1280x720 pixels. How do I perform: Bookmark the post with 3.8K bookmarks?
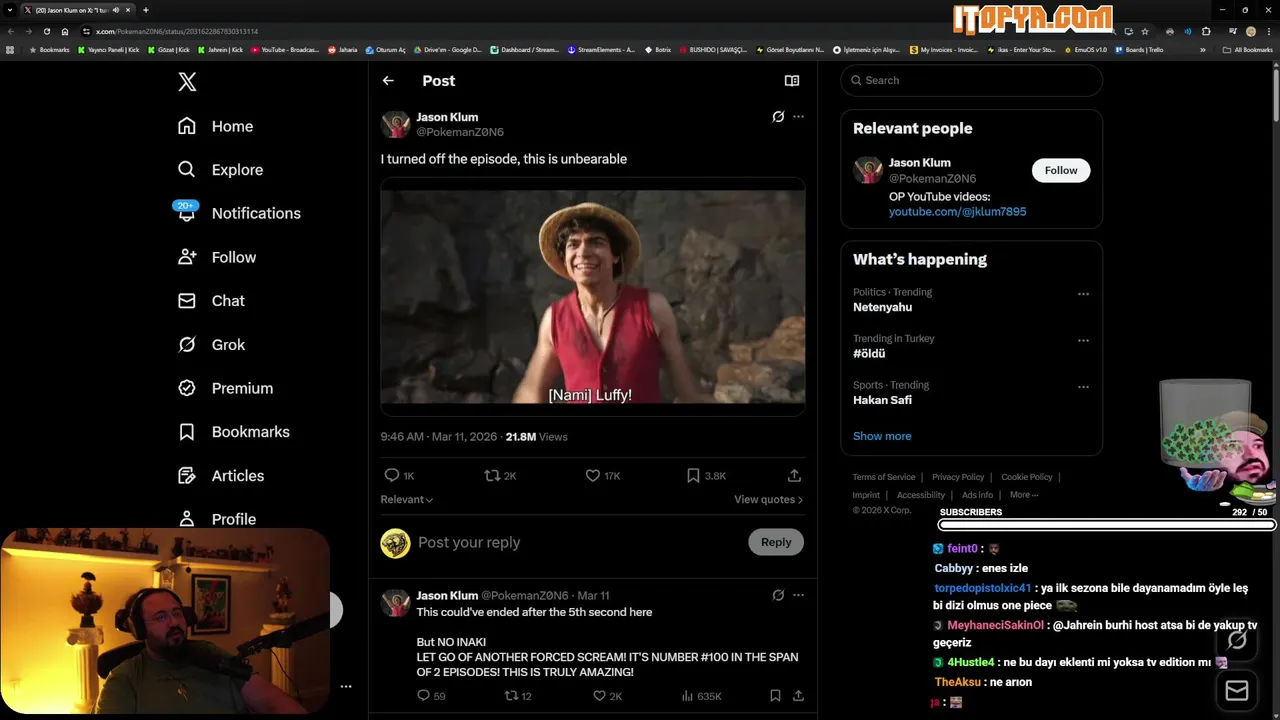(x=706, y=476)
